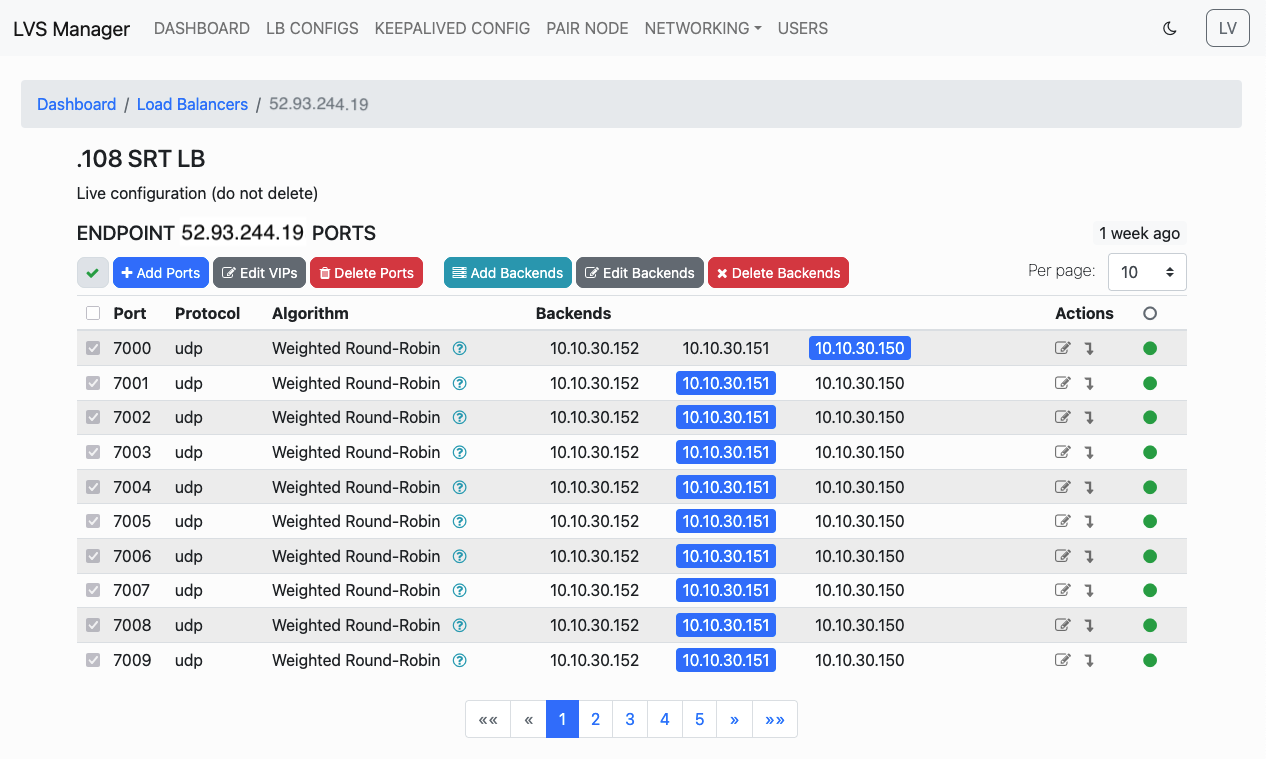Click the down-arrow action icon for port 7000
Image resolution: width=1266 pixels, height=759 pixels.
[x=1089, y=349]
